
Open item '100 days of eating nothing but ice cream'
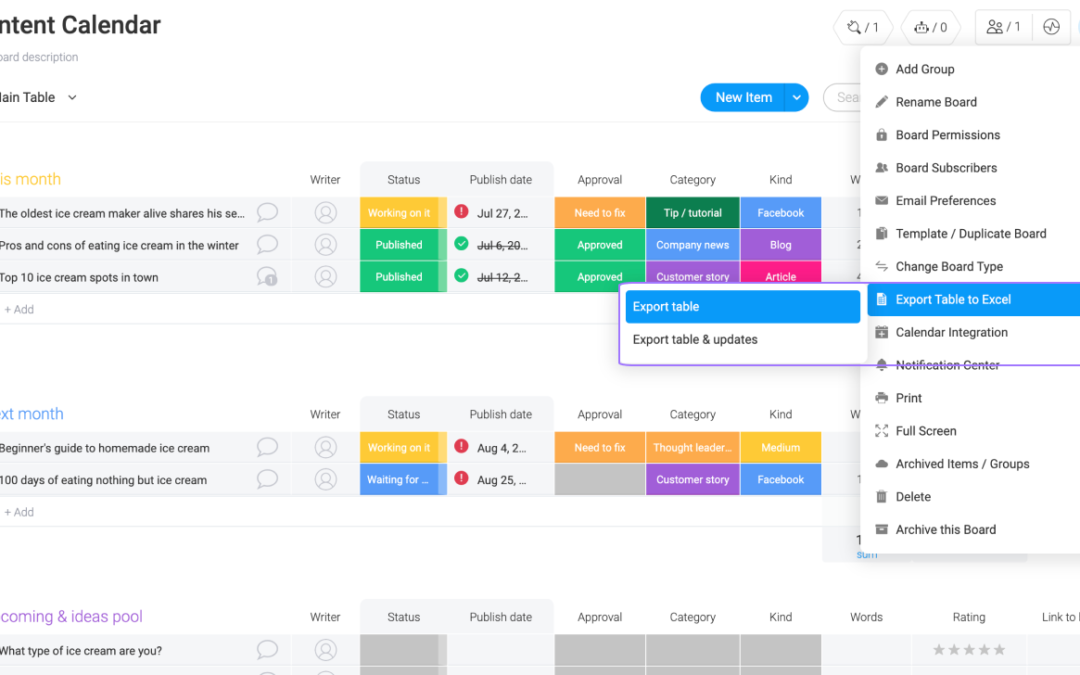click(103, 480)
